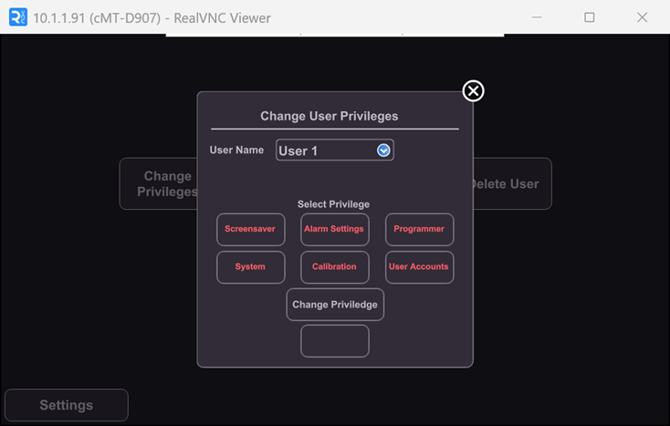The image size is (670, 426).
Task: Open the Settings button at bottom left
Action: (x=66, y=405)
